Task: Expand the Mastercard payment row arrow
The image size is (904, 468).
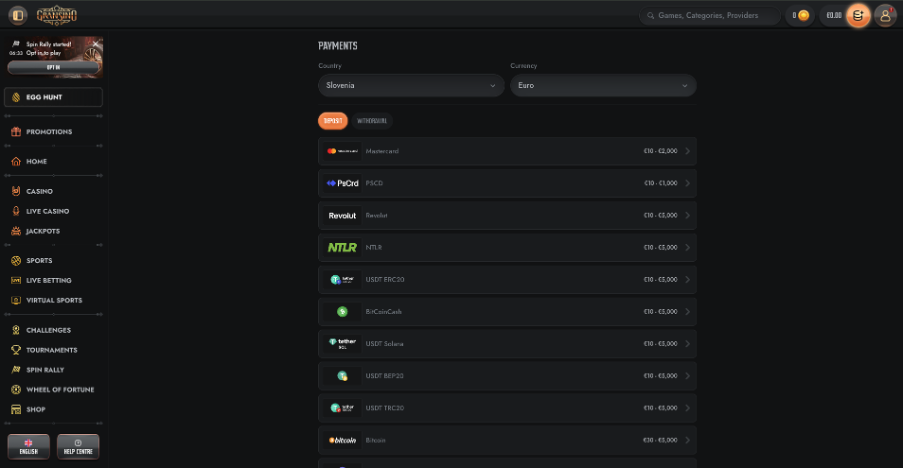Action: pos(687,151)
